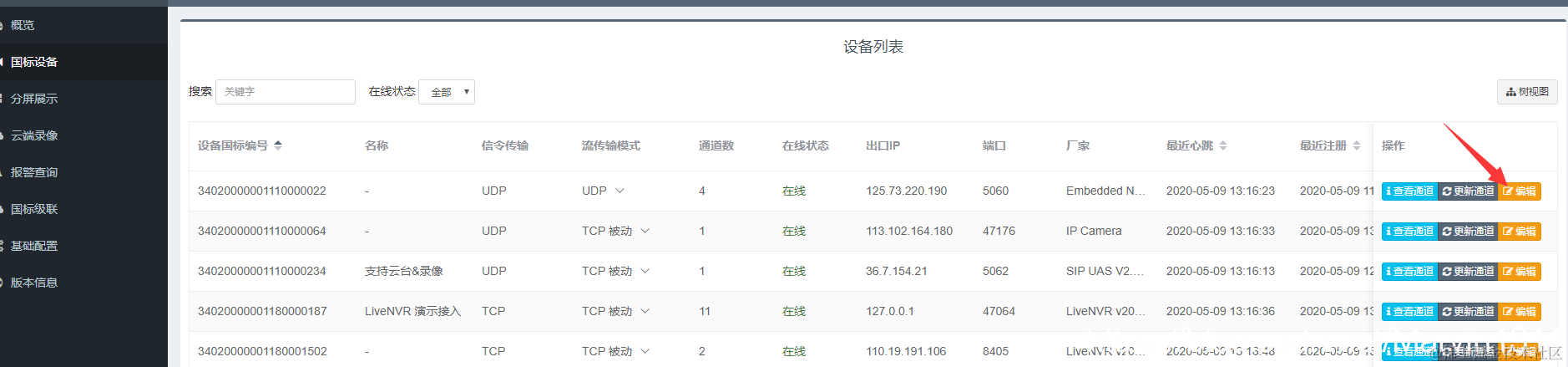Open the 在线状态 全部 dropdown

pos(447,92)
